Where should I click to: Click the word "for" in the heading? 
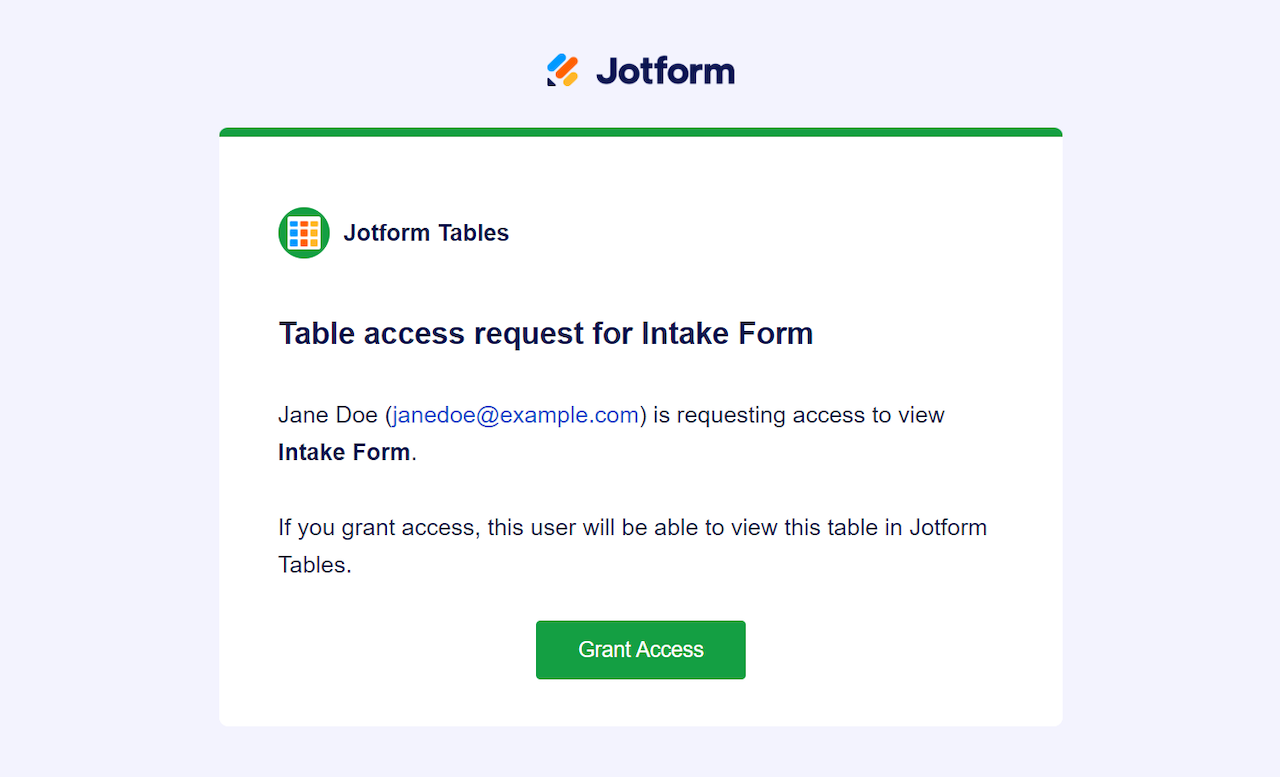pyautogui.click(x=612, y=333)
